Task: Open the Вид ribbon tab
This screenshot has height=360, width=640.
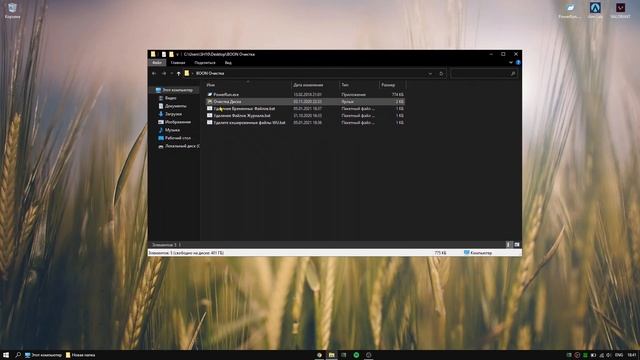Action: [x=228, y=63]
